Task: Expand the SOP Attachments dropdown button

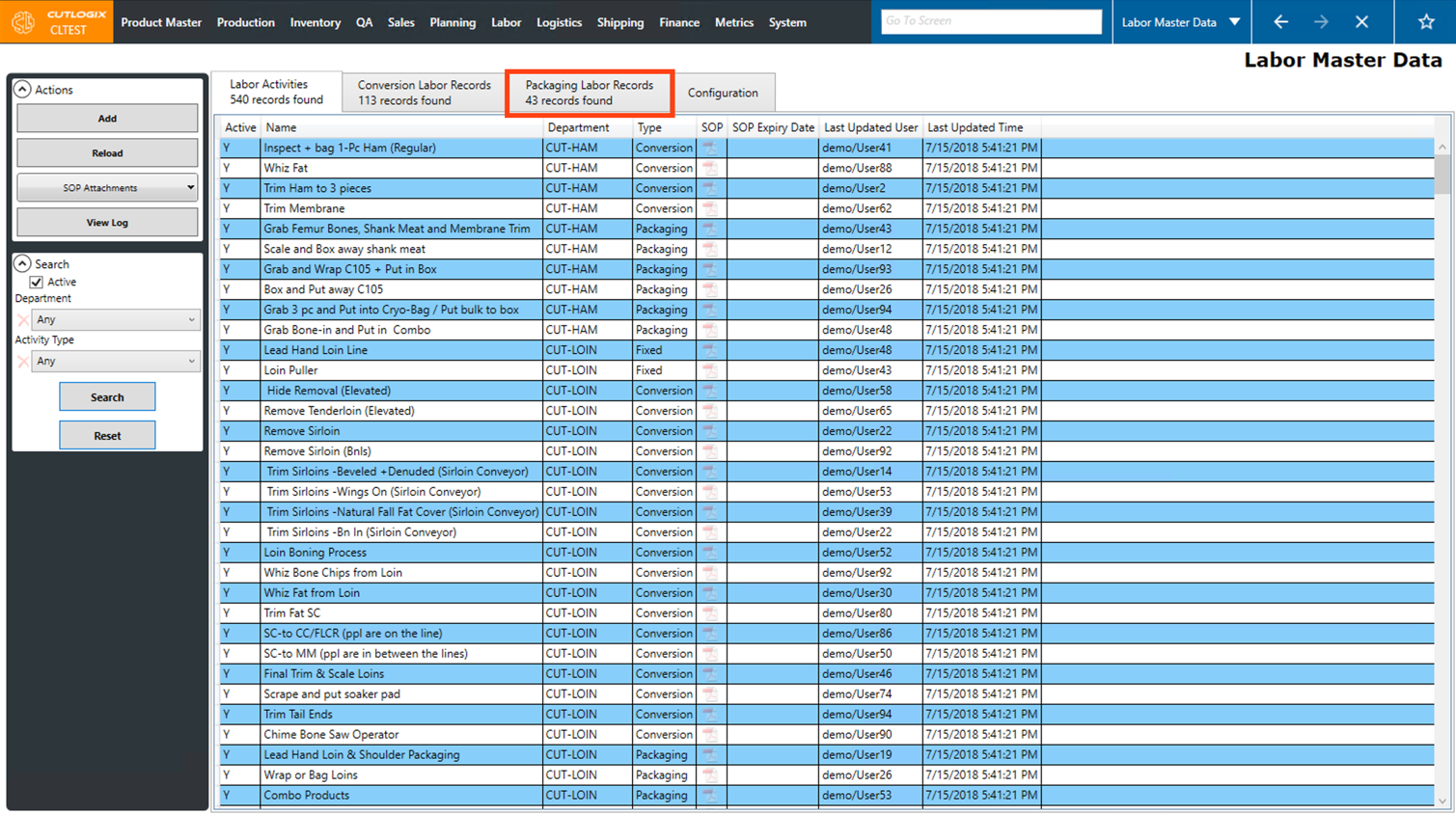Action: 190,188
